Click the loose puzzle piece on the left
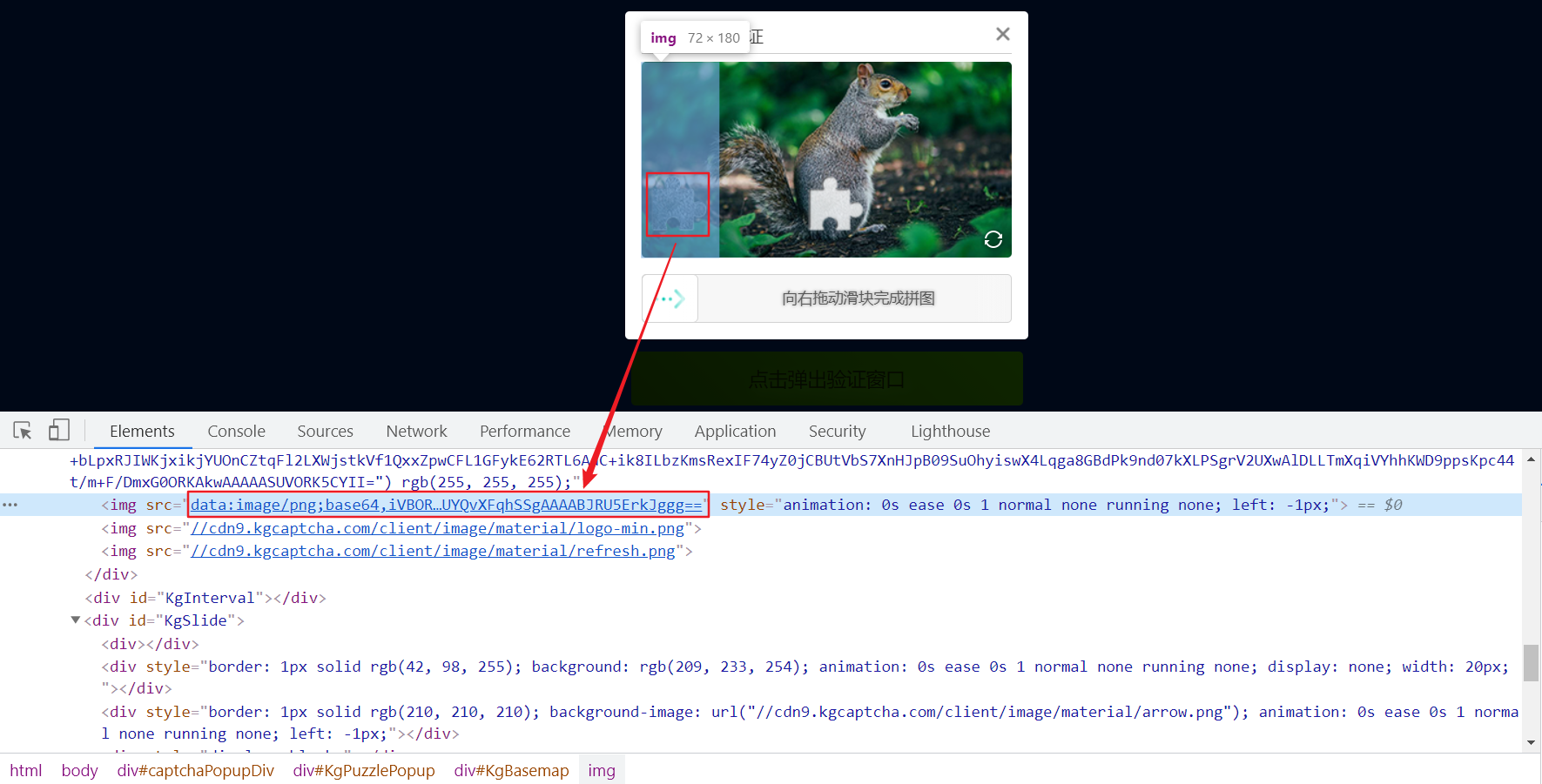 point(677,204)
